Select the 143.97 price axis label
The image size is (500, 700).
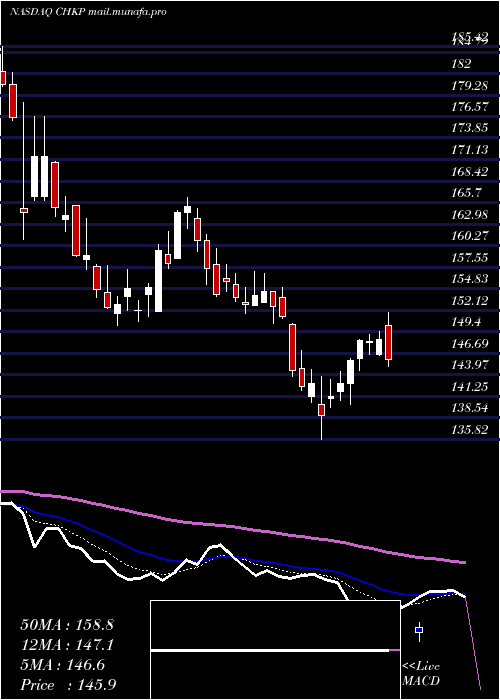[x=469, y=365]
